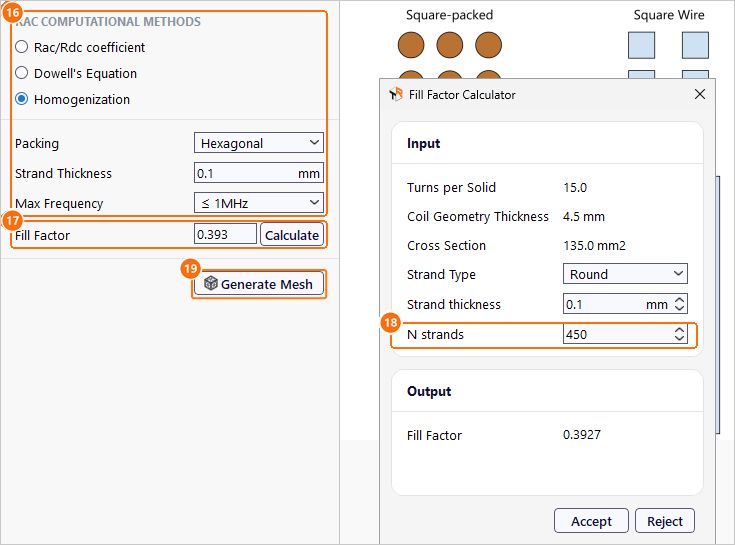Click the Output section heading
This screenshot has height=545, width=735.
[x=429, y=391]
